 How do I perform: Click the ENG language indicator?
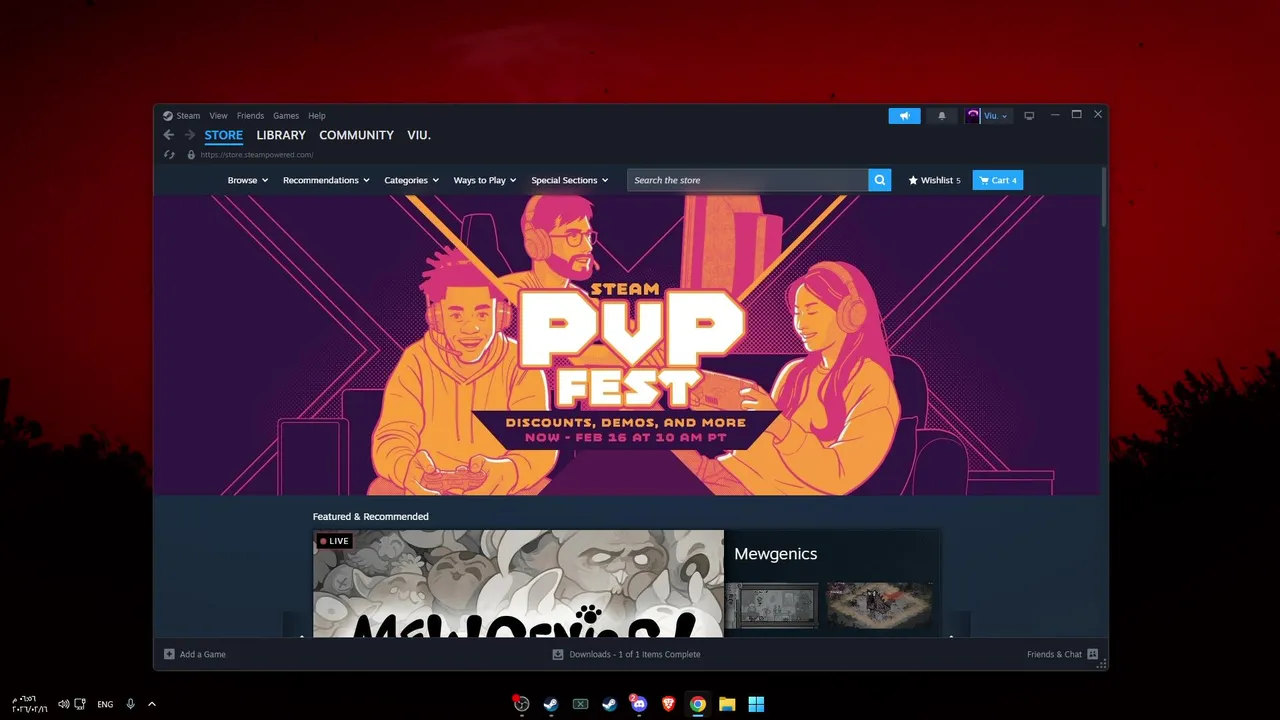coord(105,704)
